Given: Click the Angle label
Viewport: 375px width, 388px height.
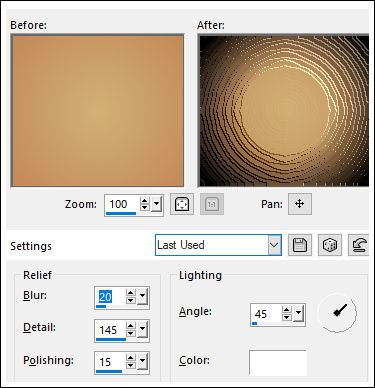Looking at the screenshot, I should tap(195, 312).
